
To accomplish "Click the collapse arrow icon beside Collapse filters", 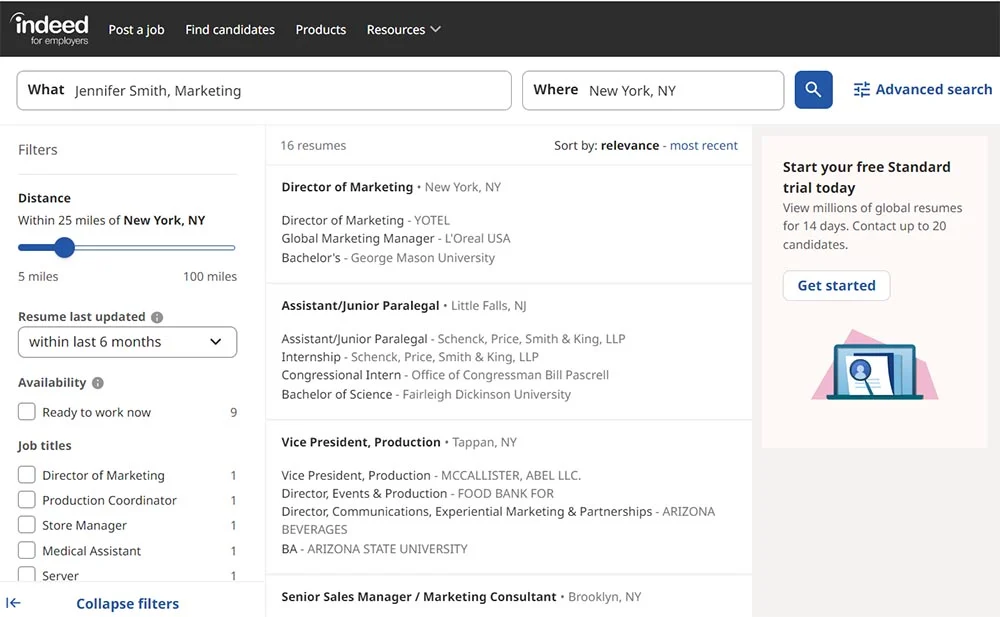I will (13, 603).
